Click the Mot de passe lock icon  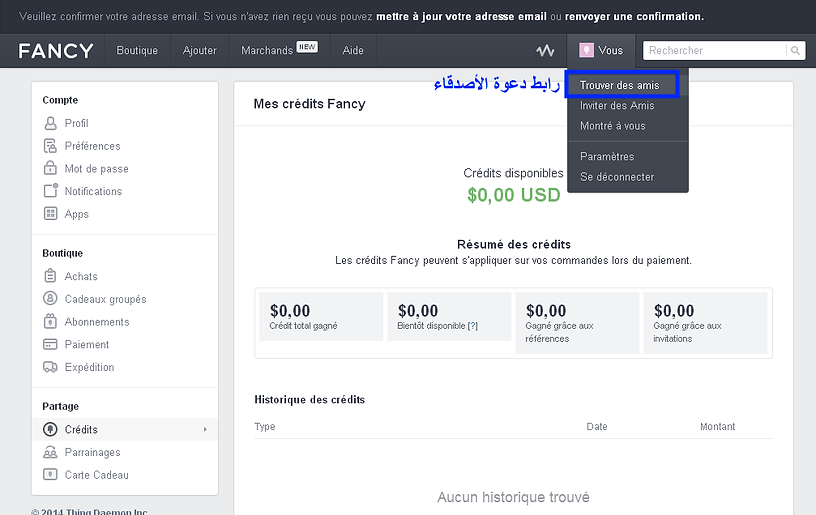(50, 169)
